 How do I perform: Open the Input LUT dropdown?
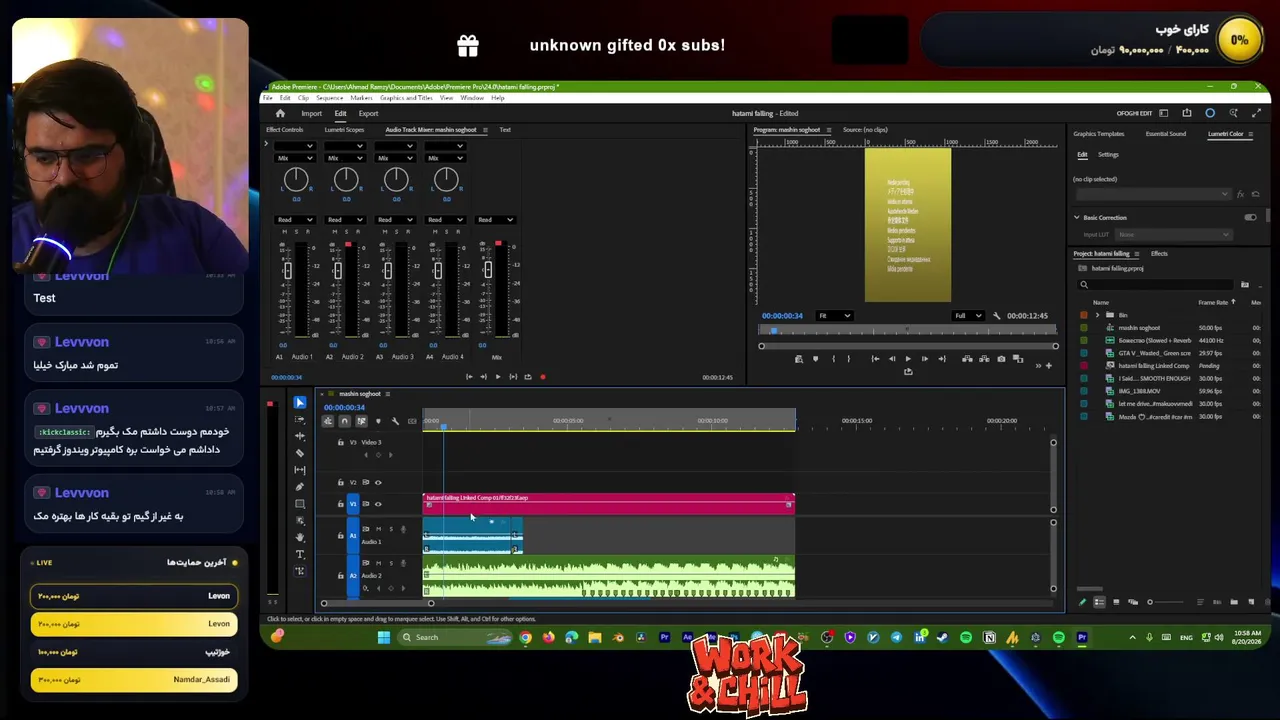click(1174, 235)
